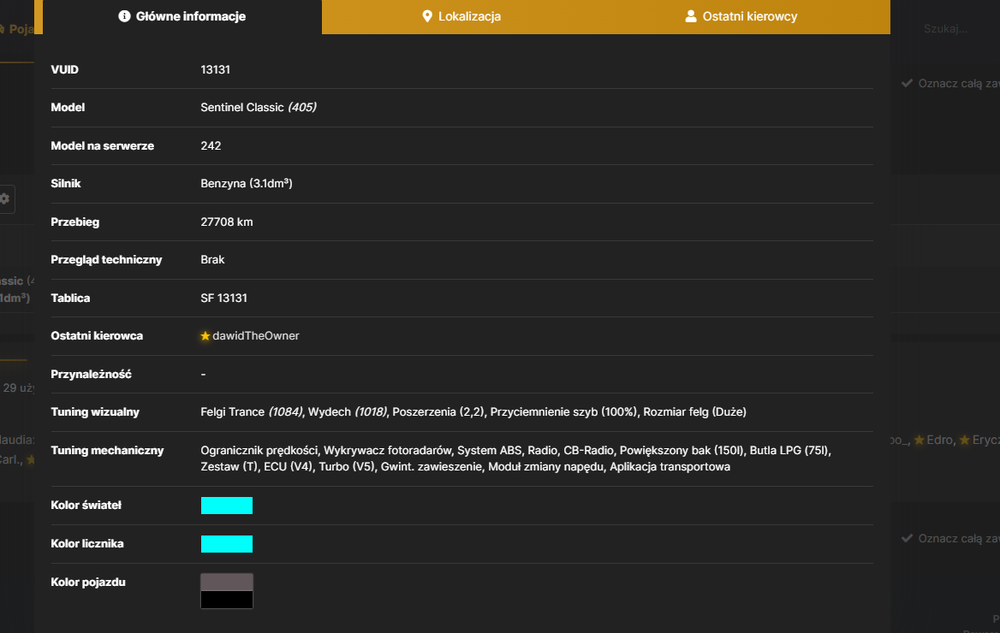
Task: Click the Butla LPG (75l) entry
Action: tap(789, 450)
